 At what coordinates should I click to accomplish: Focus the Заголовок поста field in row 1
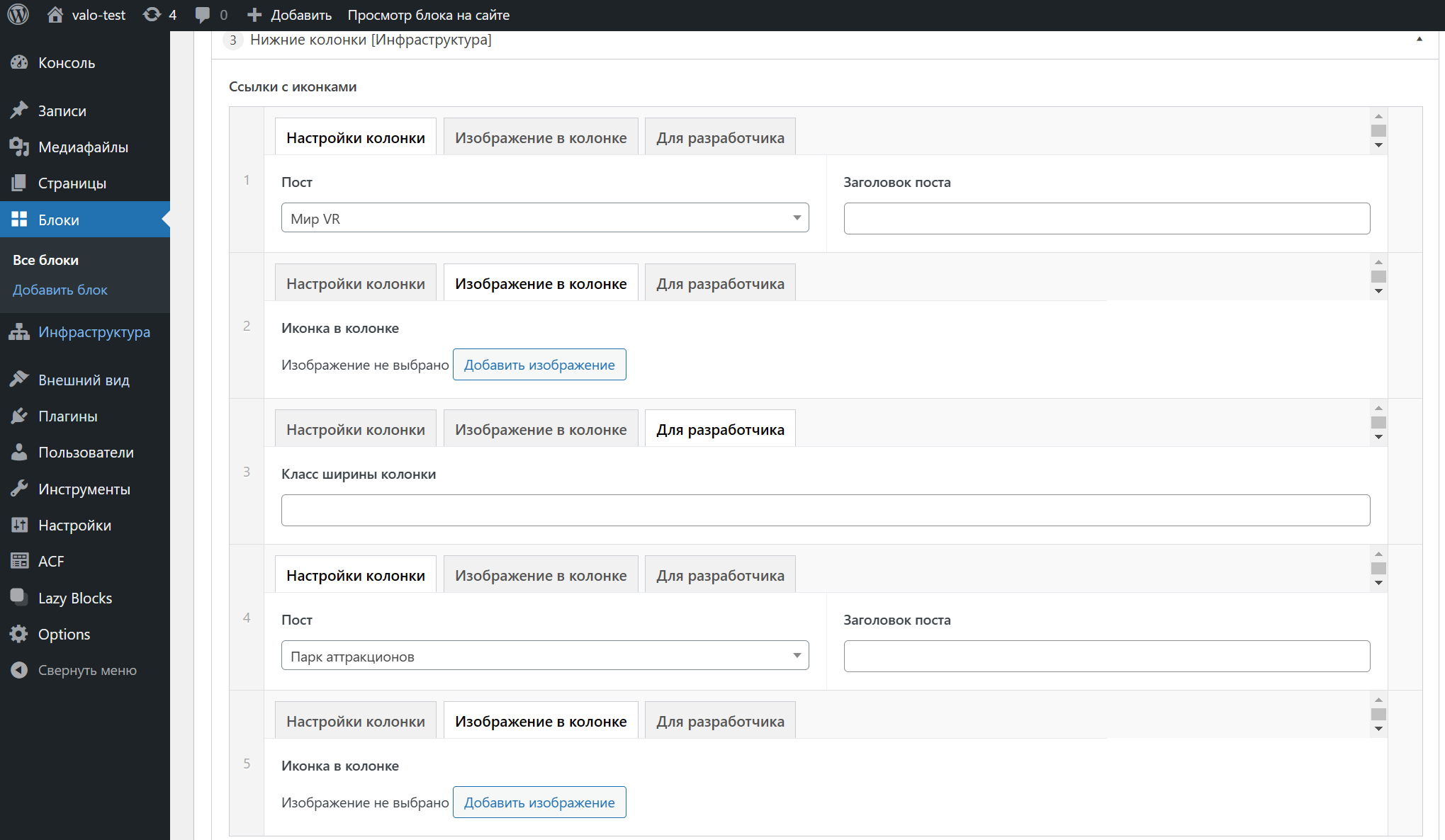1107,218
